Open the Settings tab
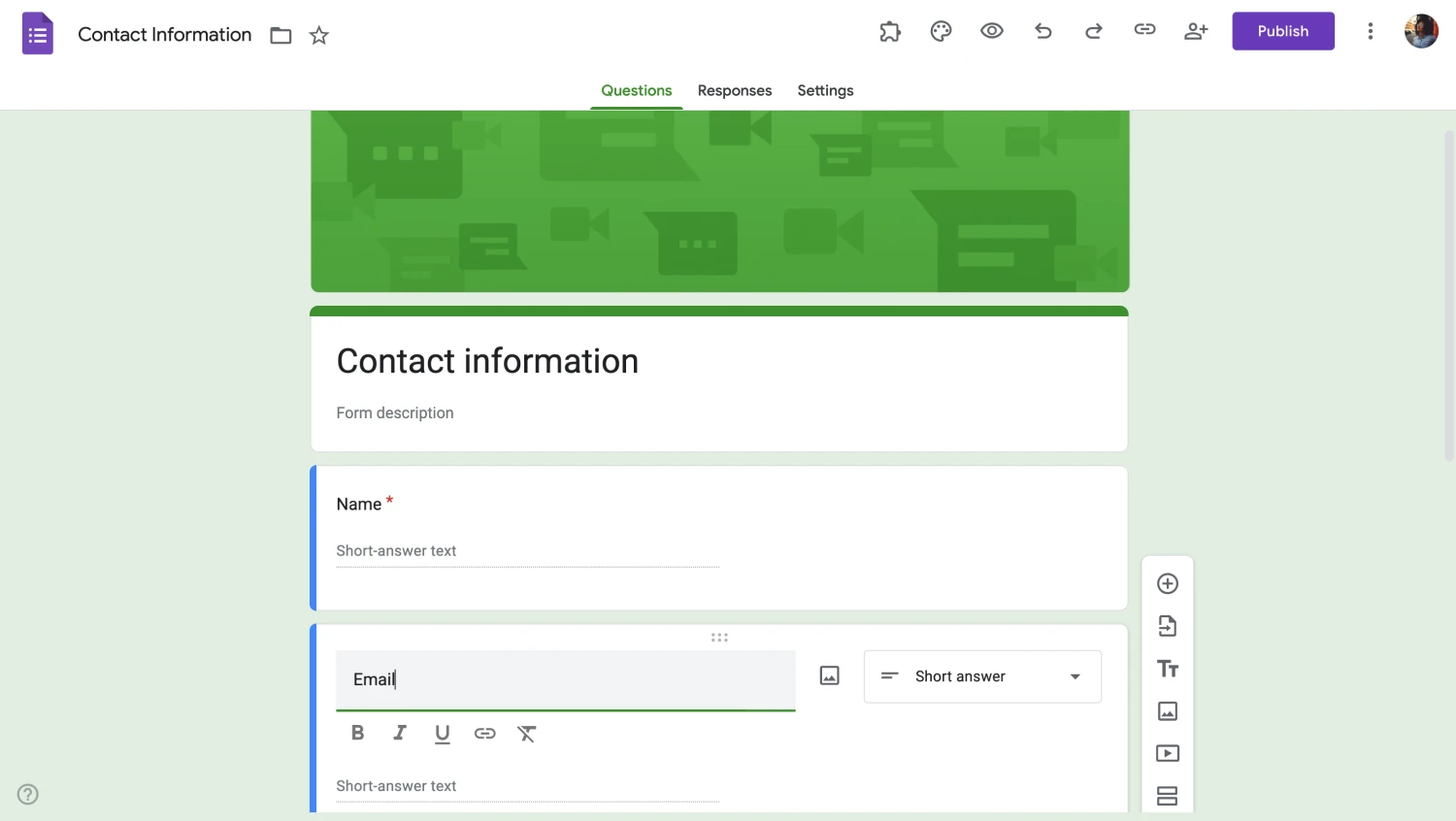1456x821 pixels. point(825,90)
